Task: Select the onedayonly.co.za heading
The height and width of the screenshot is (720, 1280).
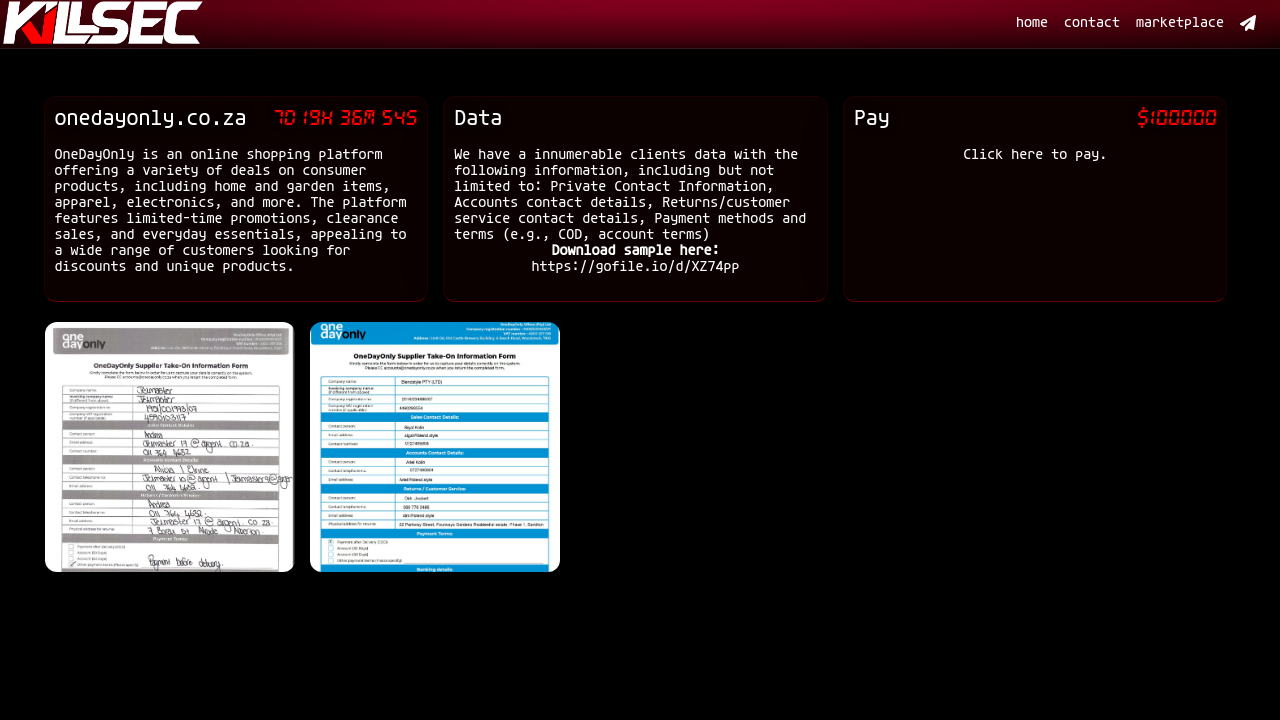Action: (150, 118)
